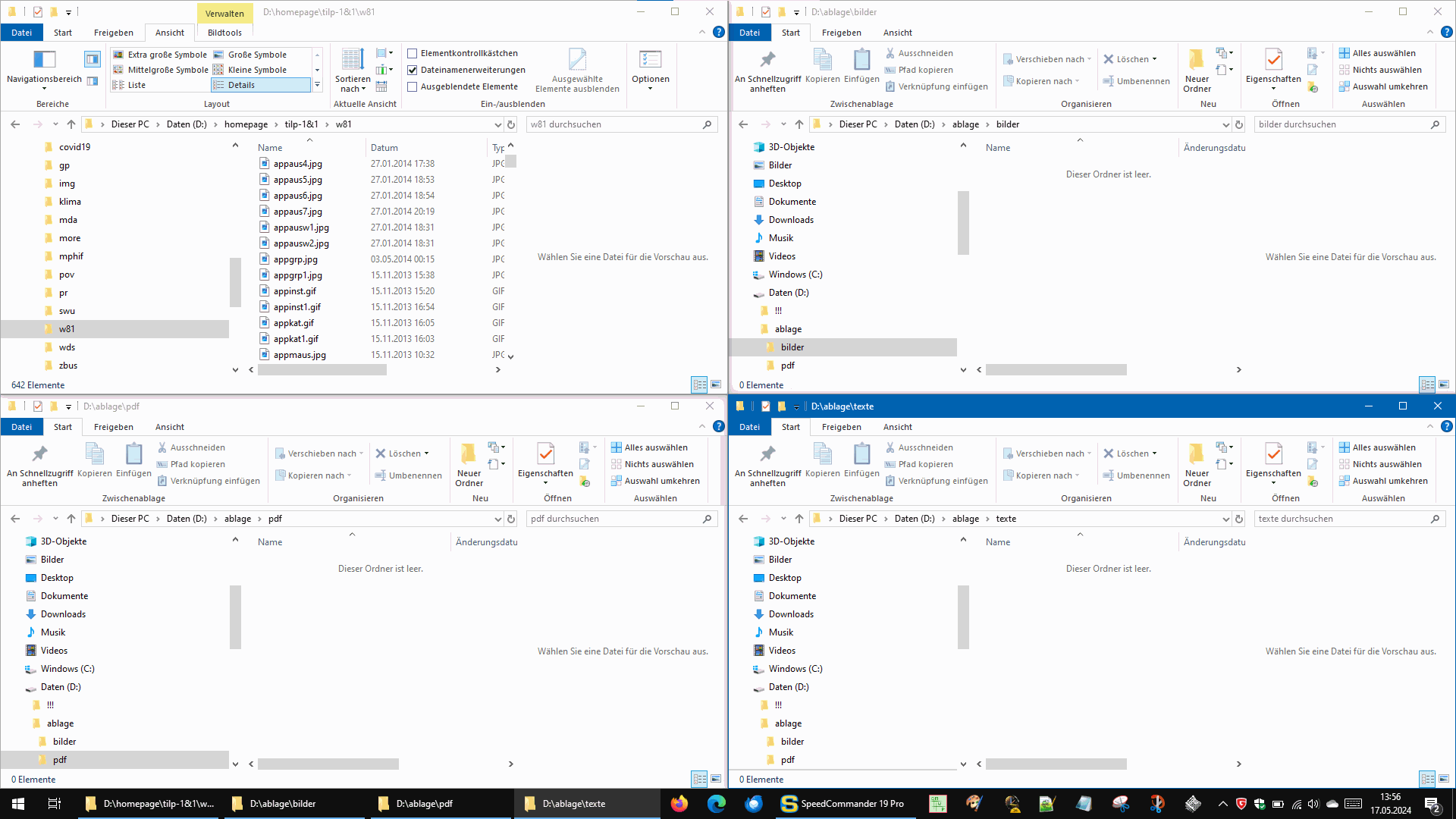Uncheck the Dateinamenerweiterungen checkbox
This screenshot has width=1456, height=819.
tap(413, 70)
